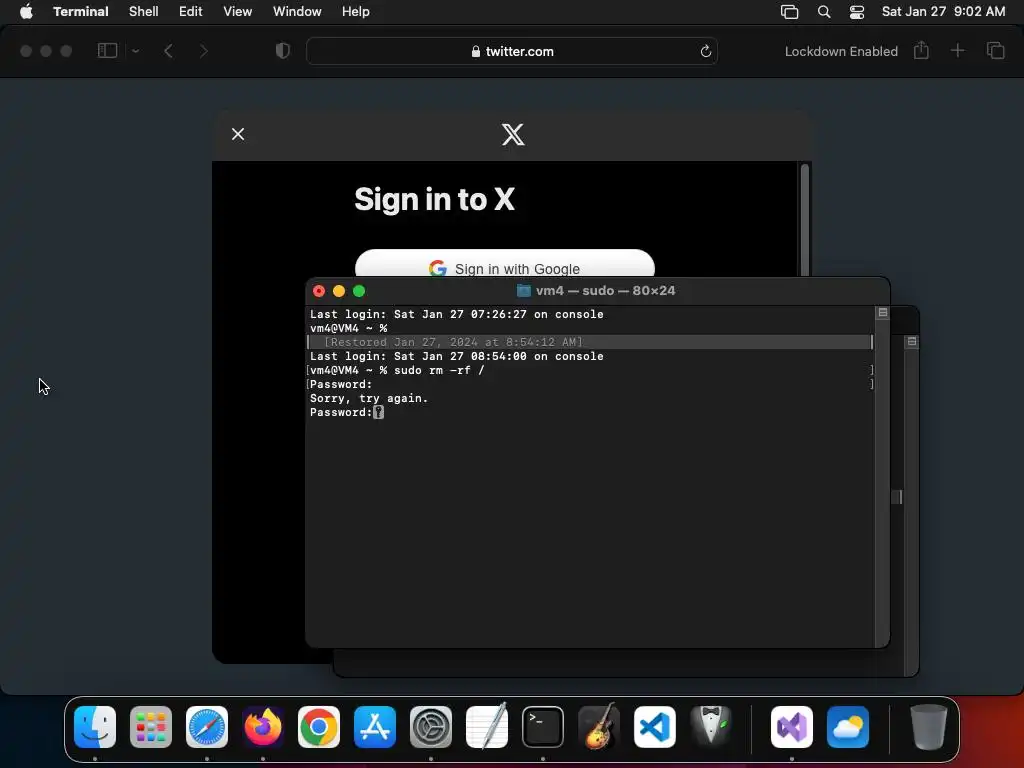Open the View menu
The image size is (1024, 768).
tap(238, 12)
